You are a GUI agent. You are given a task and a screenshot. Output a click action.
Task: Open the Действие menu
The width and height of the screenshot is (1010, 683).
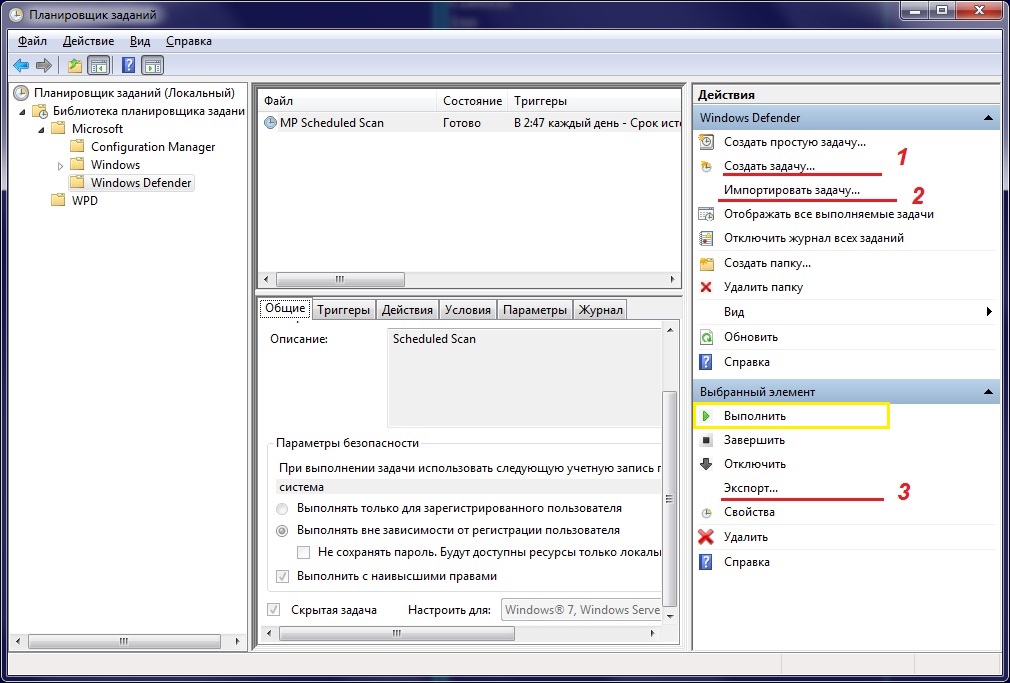tap(88, 41)
